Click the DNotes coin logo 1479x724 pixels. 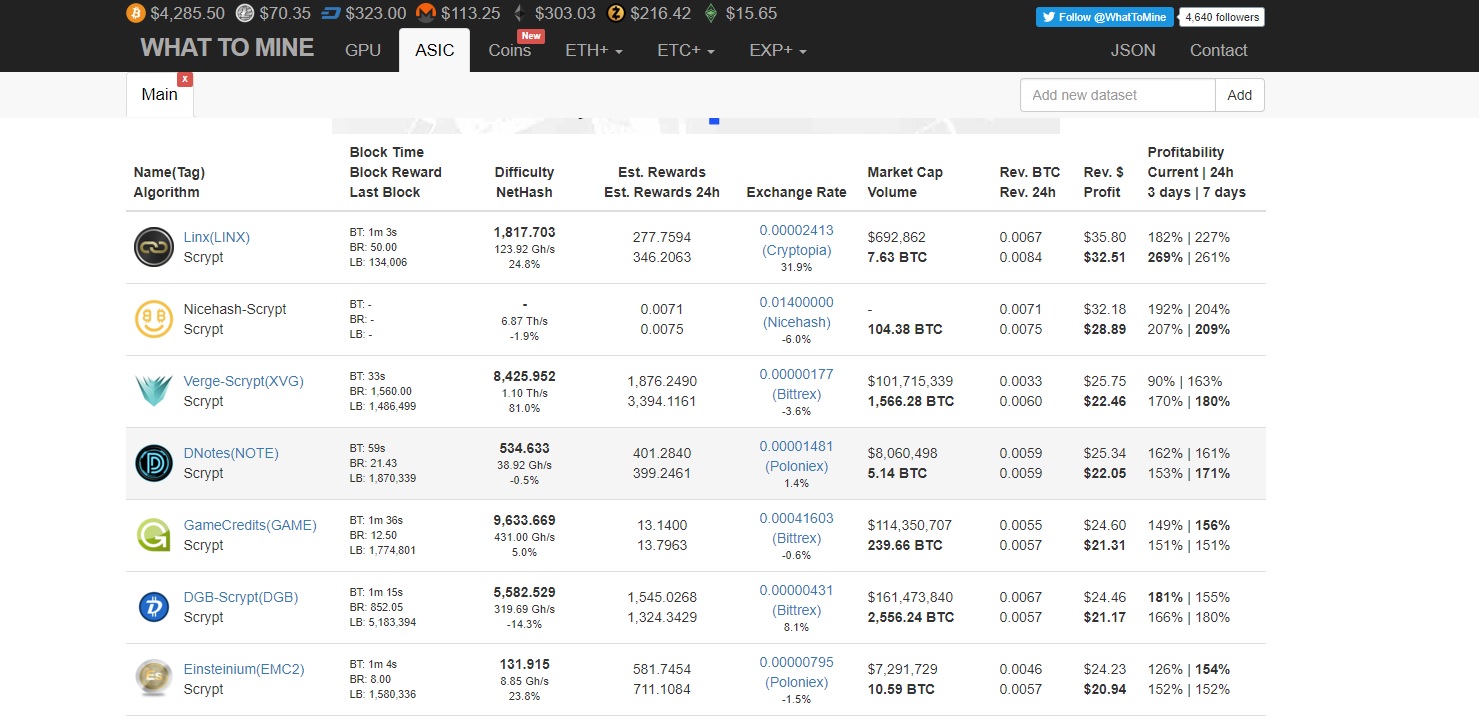click(x=154, y=463)
